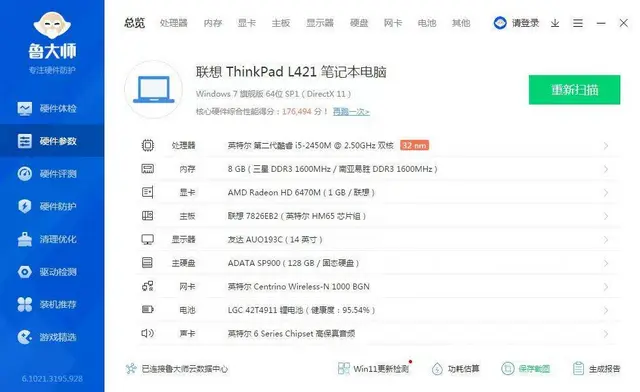Open 硬件体检 in the sidebar
Image resolution: width=640 pixels, height=392 pixels.
tap(52, 108)
